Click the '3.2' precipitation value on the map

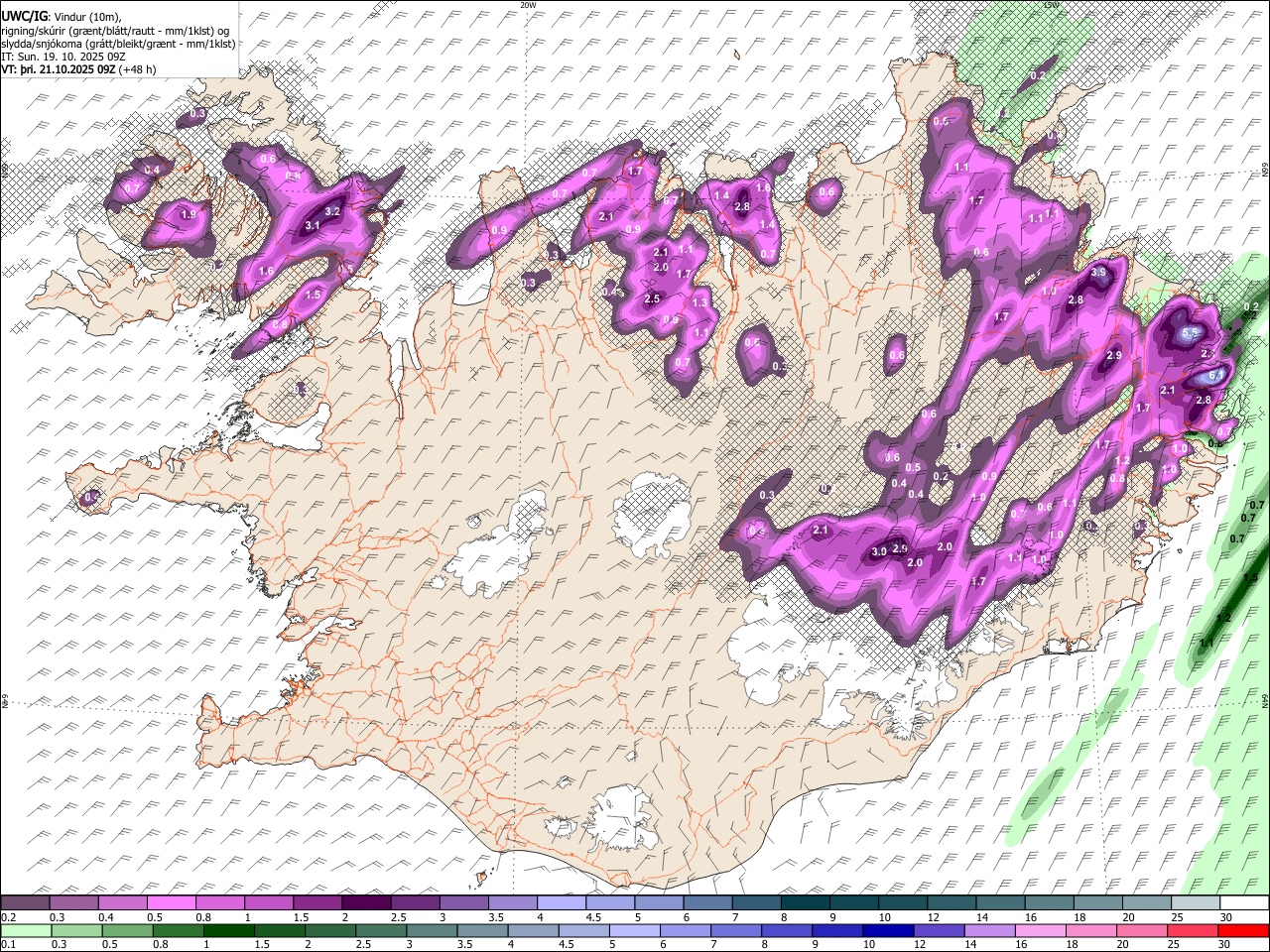coord(333,211)
